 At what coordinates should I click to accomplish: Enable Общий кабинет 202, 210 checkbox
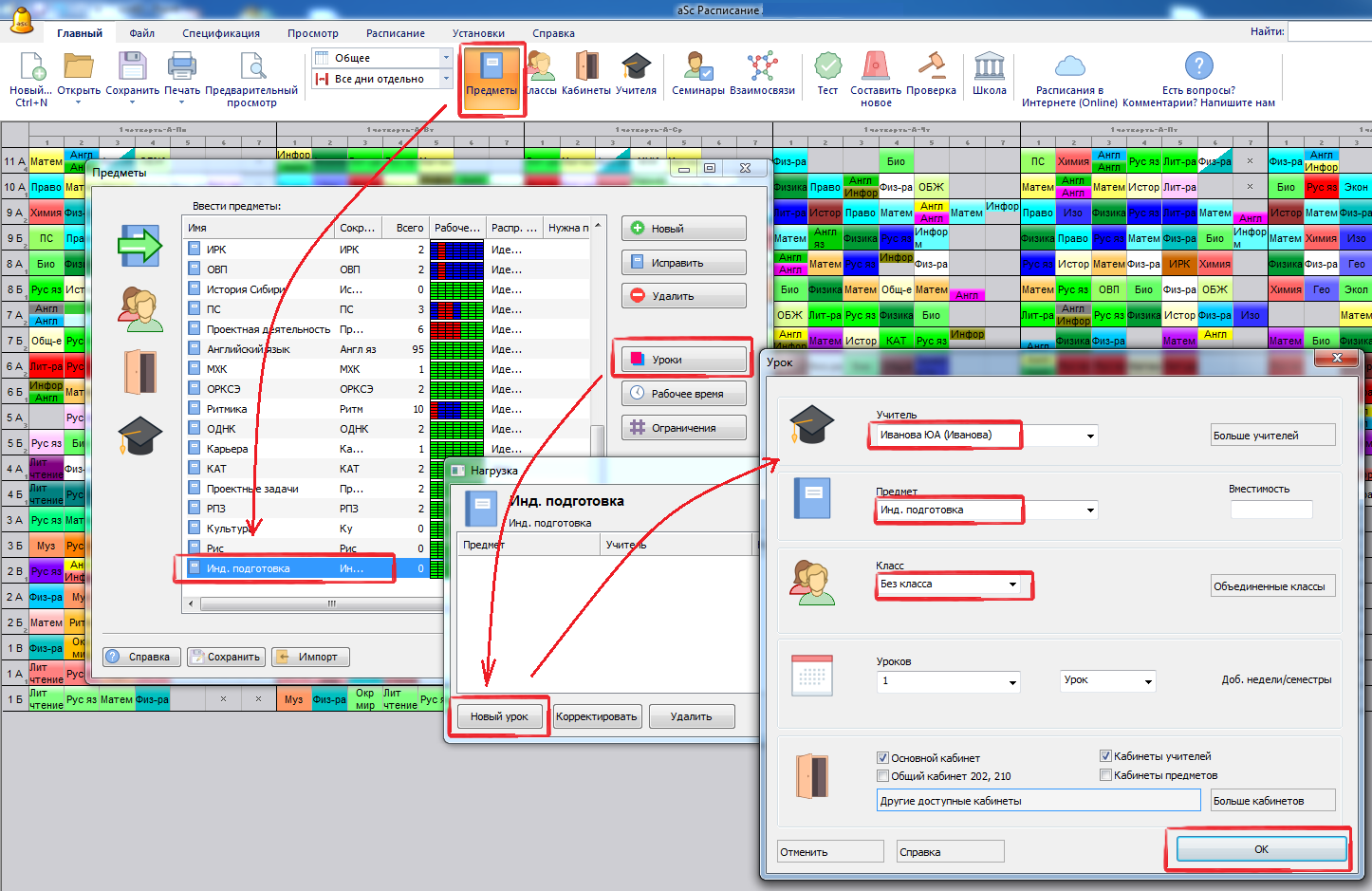click(883, 776)
